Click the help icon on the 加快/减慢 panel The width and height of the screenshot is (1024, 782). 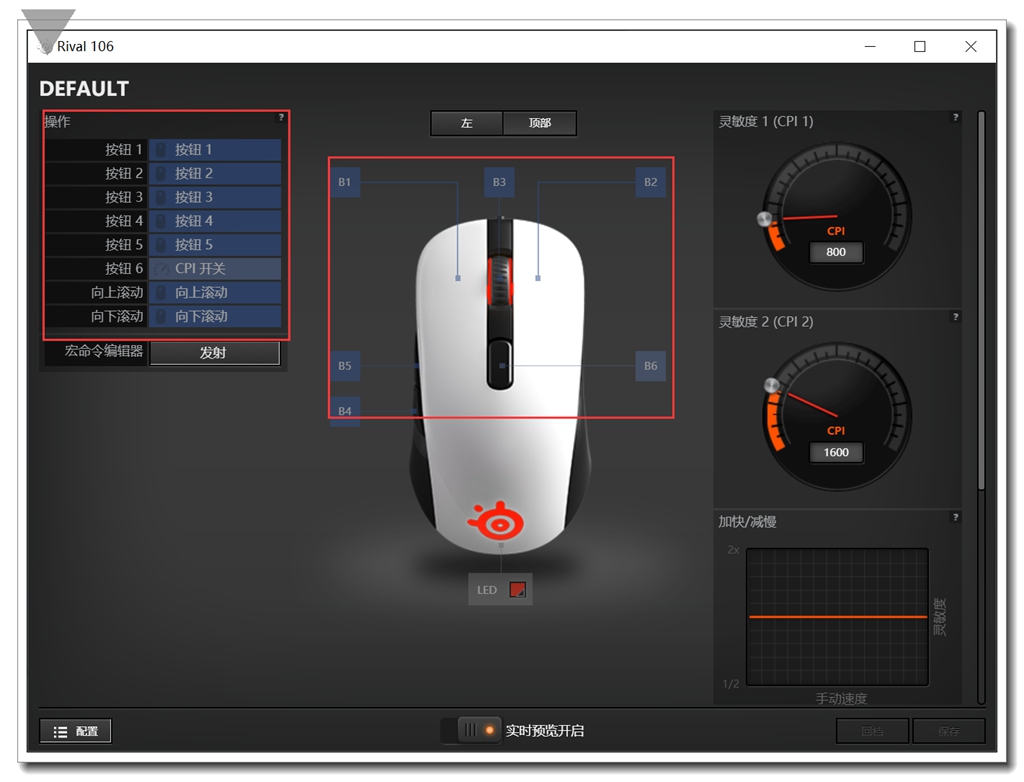[957, 517]
